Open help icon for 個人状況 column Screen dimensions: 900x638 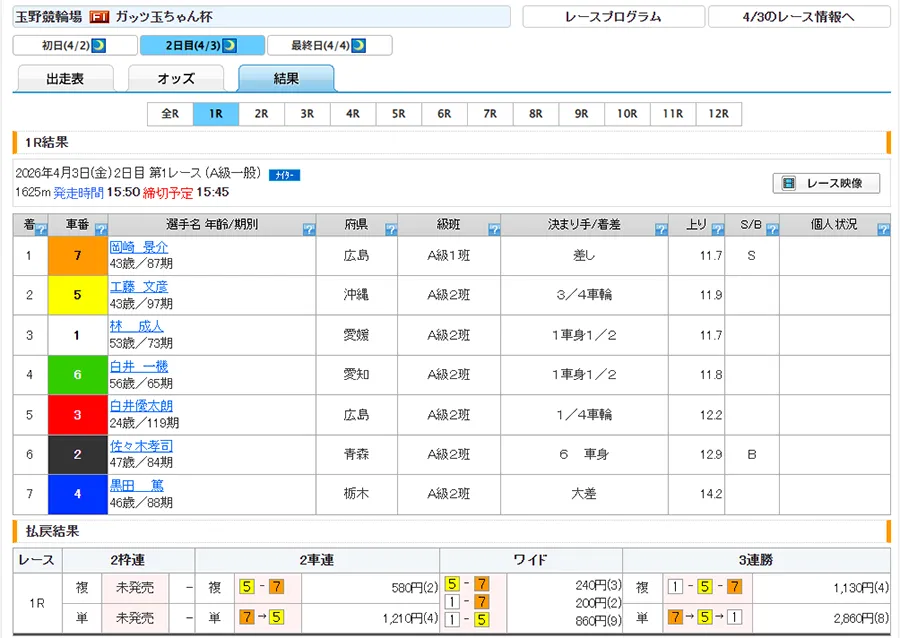[882, 230]
